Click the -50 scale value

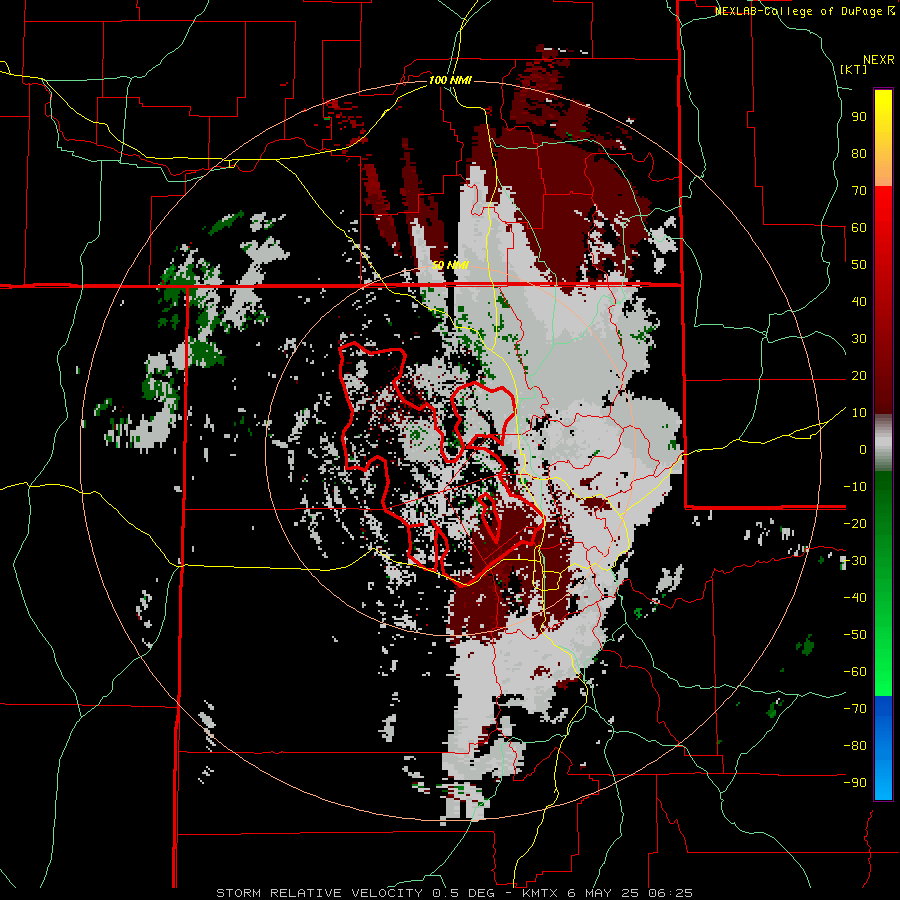[855, 634]
